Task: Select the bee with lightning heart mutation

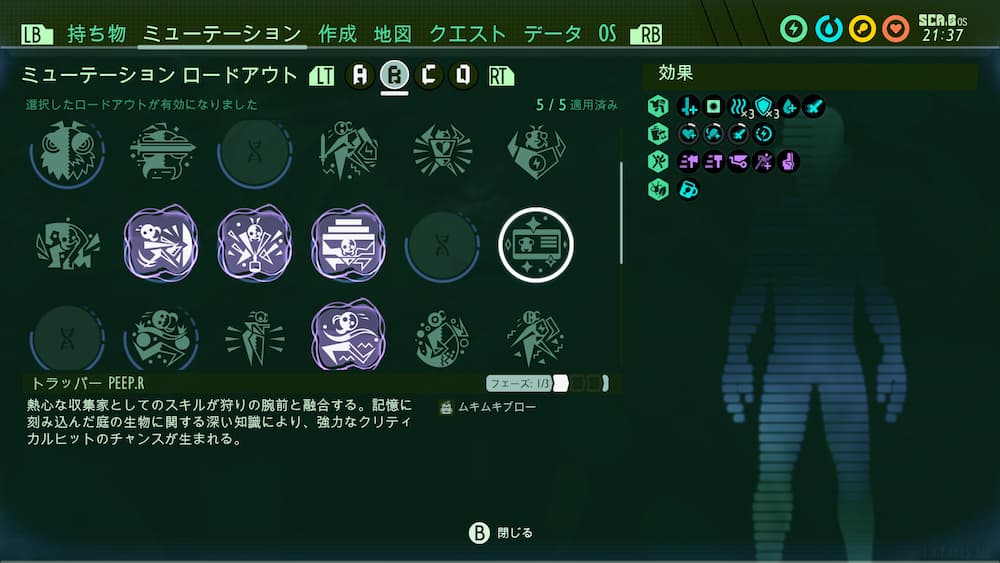Action: click(x=536, y=152)
